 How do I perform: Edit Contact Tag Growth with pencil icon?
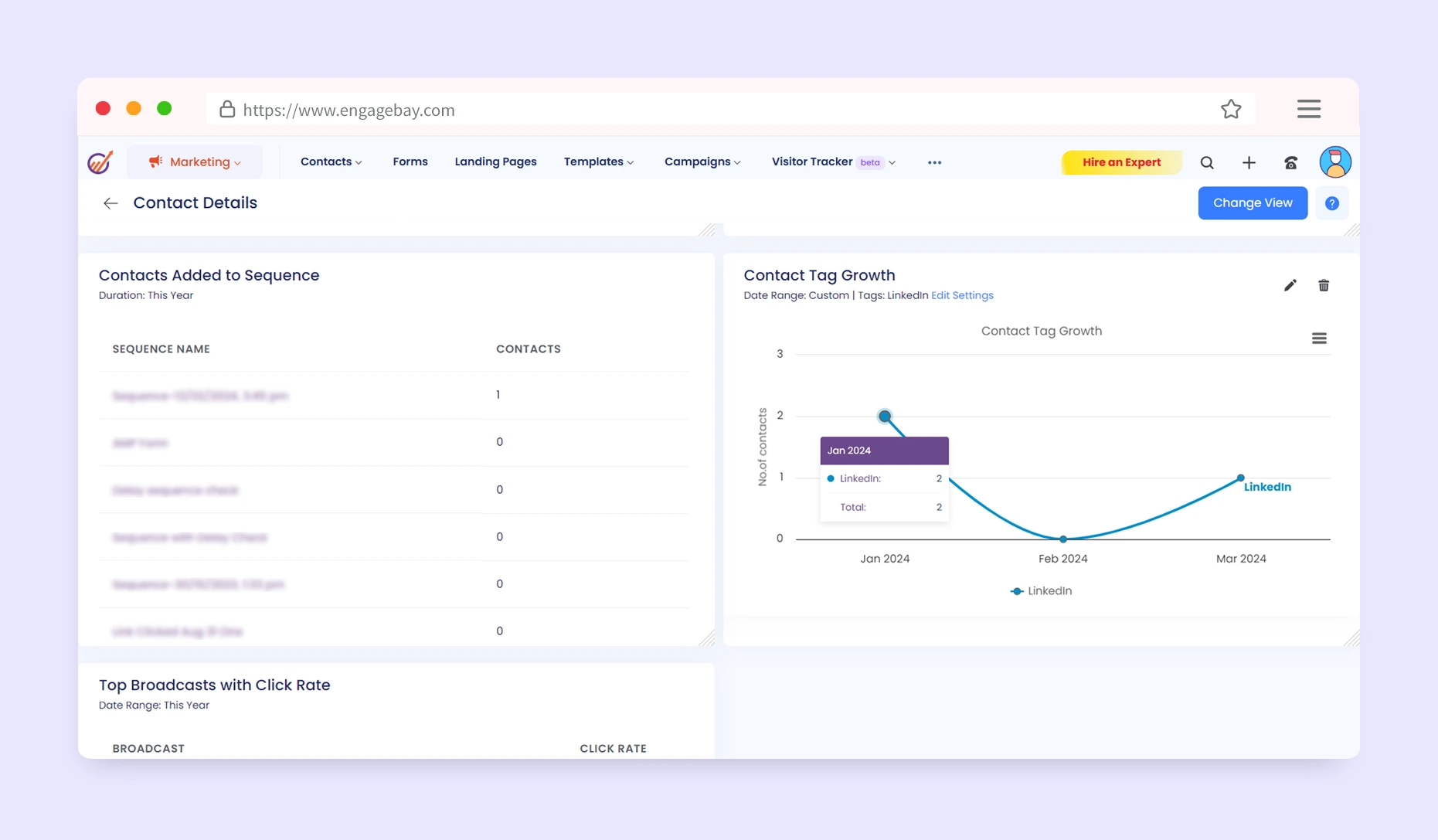click(1290, 286)
